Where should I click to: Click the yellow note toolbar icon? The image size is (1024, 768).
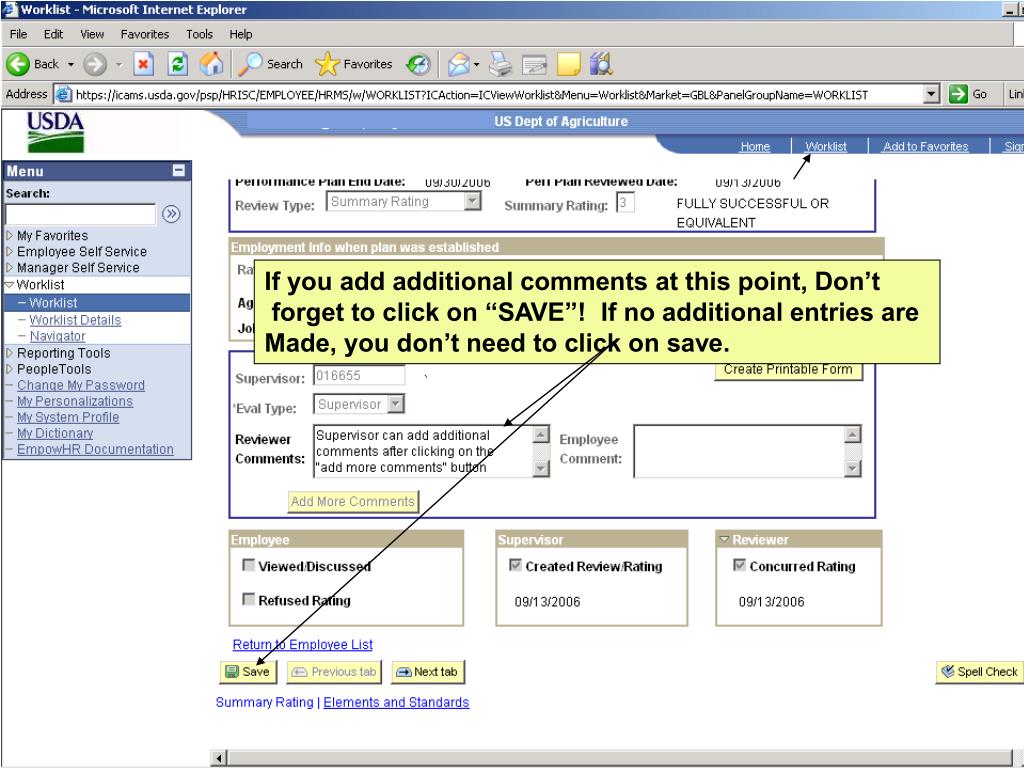point(568,64)
